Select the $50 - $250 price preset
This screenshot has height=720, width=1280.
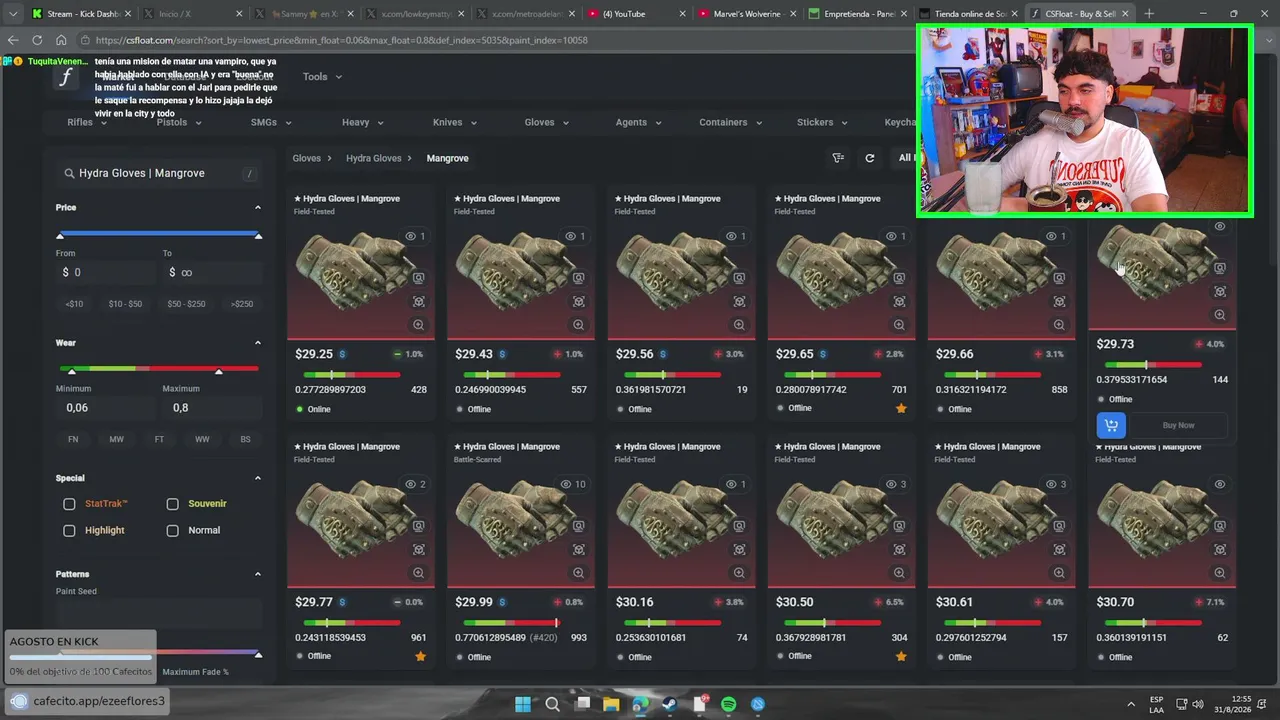(x=186, y=304)
